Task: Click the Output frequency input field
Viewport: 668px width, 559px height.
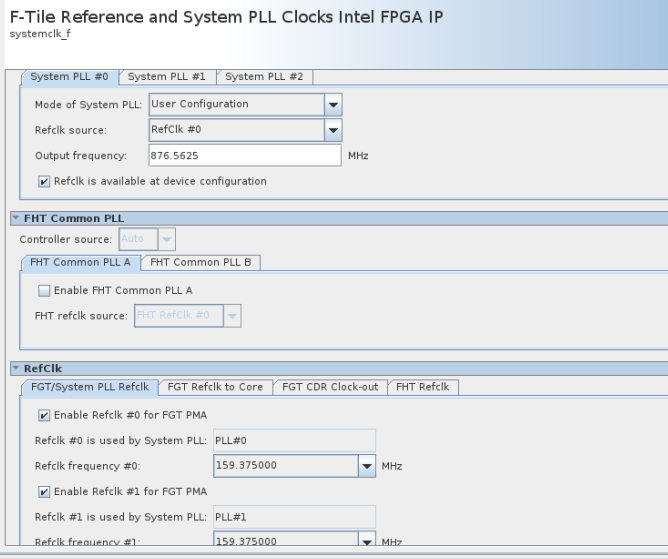Action: coord(244,156)
